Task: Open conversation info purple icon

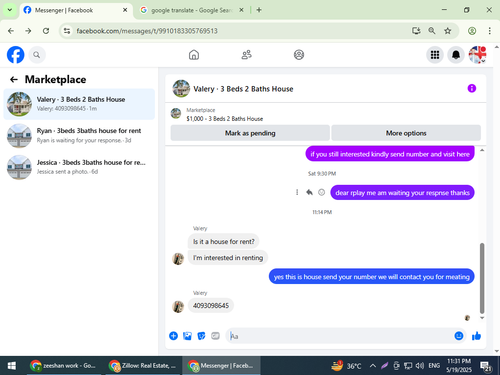Action: (472, 88)
